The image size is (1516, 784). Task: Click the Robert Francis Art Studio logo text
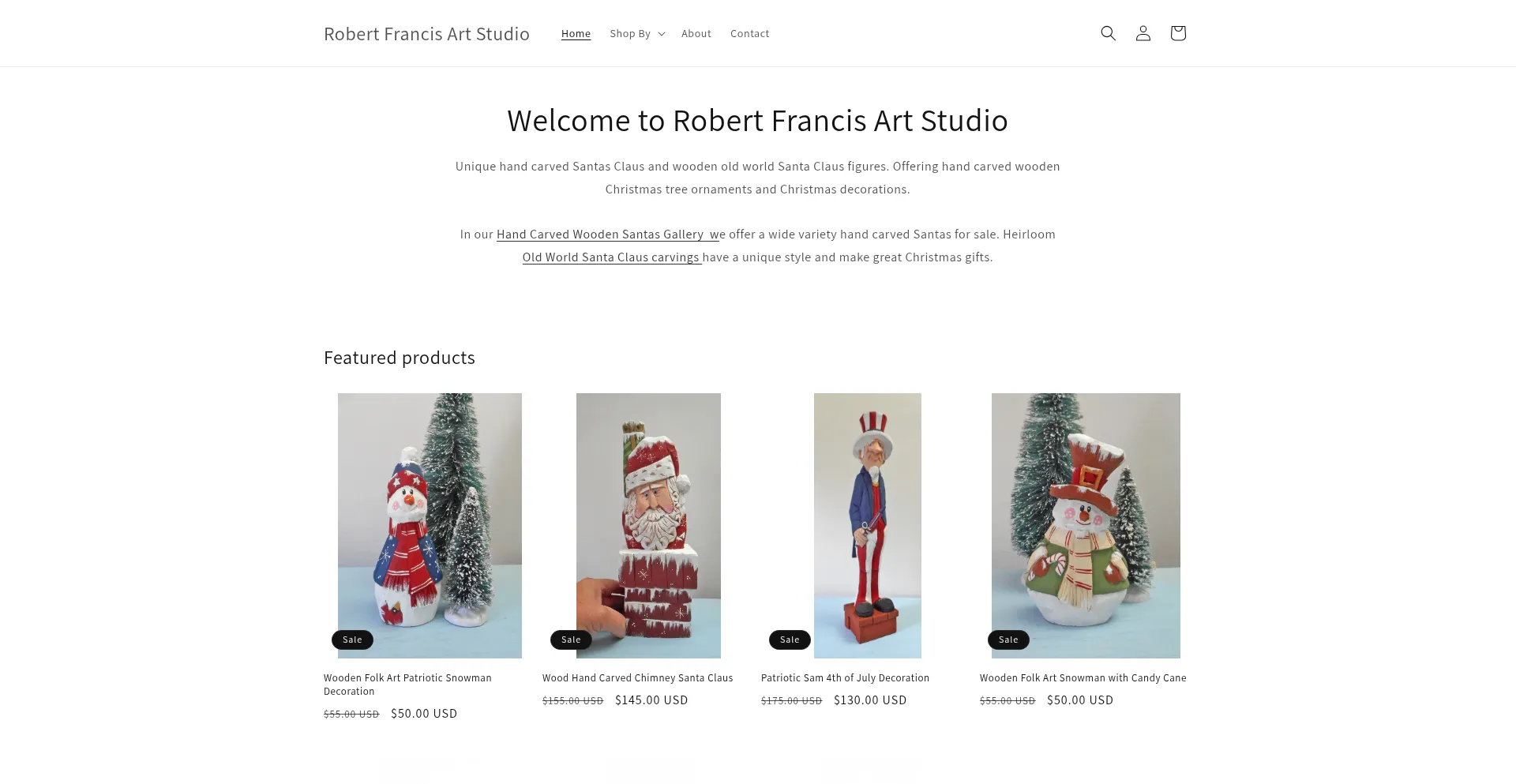click(426, 34)
